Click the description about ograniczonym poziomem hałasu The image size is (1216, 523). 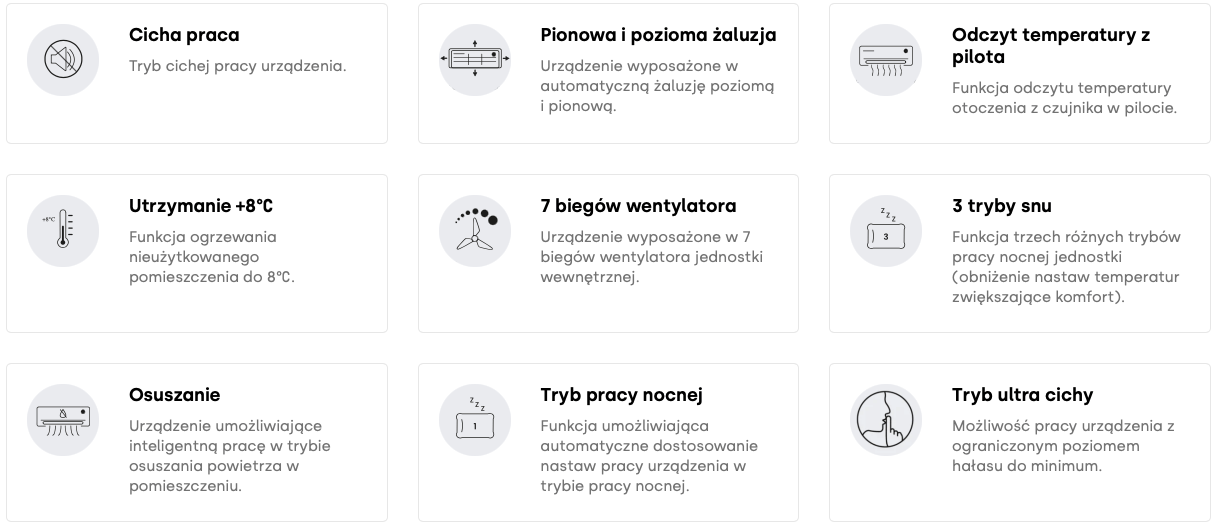[x=1063, y=446]
